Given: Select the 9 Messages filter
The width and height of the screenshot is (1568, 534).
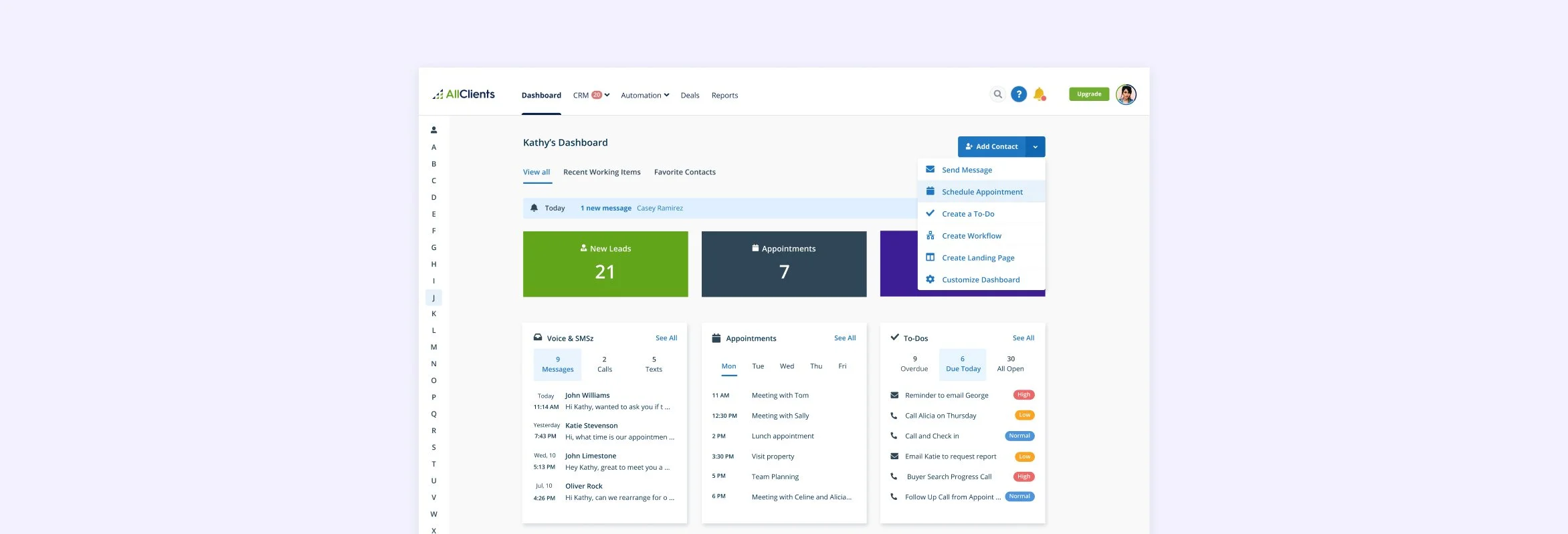Looking at the screenshot, I should click(x=557, y=364).
